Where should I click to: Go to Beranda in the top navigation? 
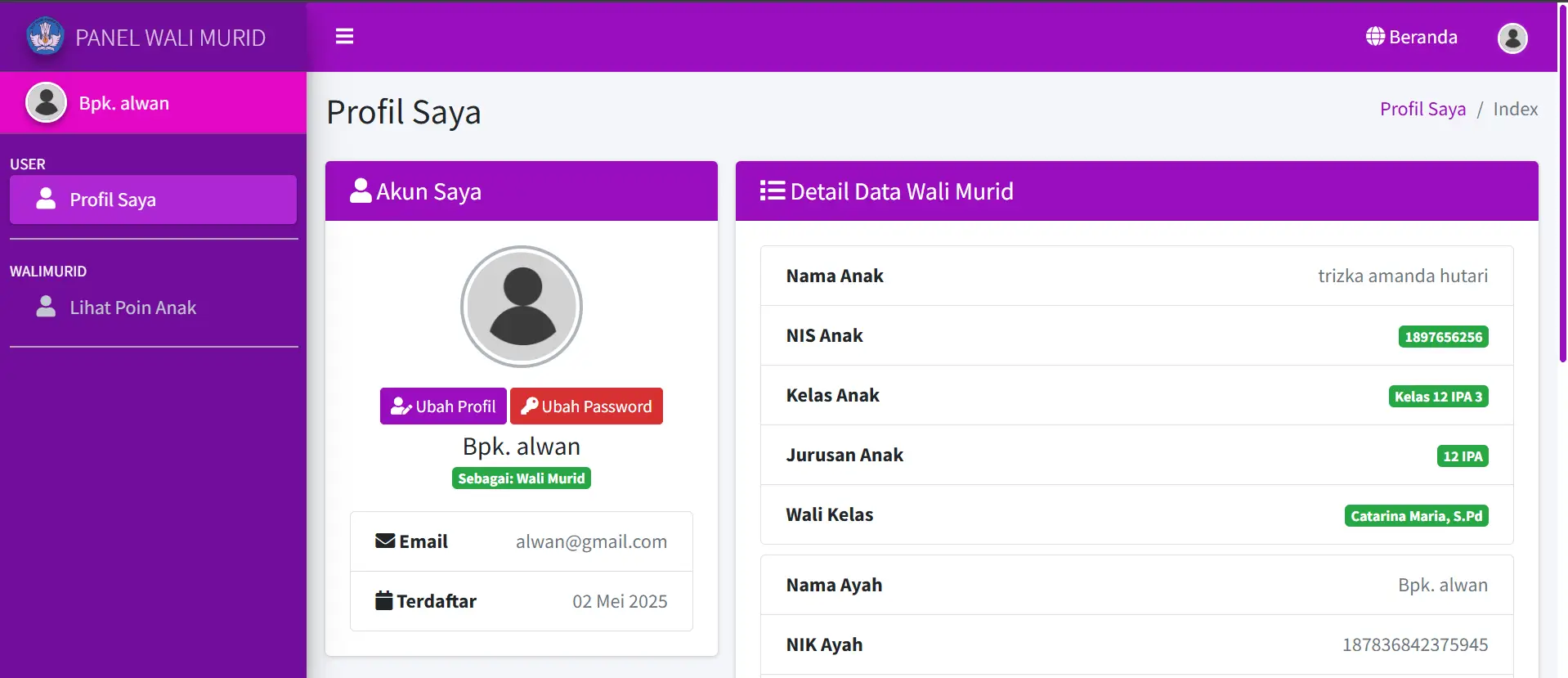pyautogui.click(x=1412, y=37)
